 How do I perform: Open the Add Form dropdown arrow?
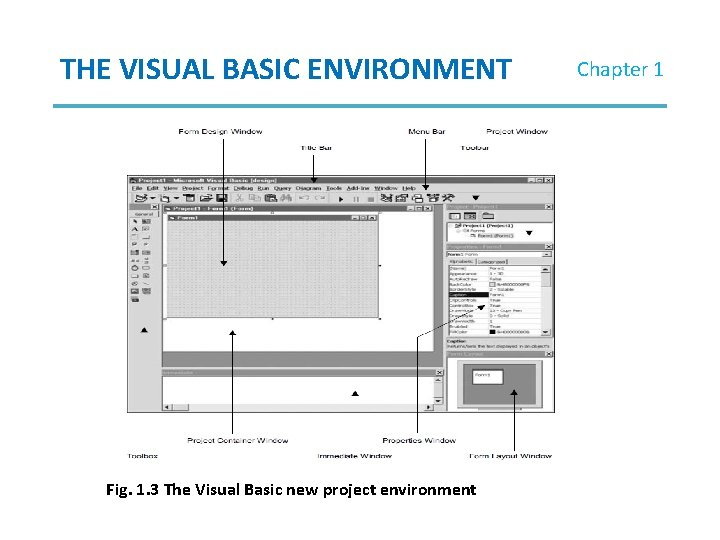point(176,198)
